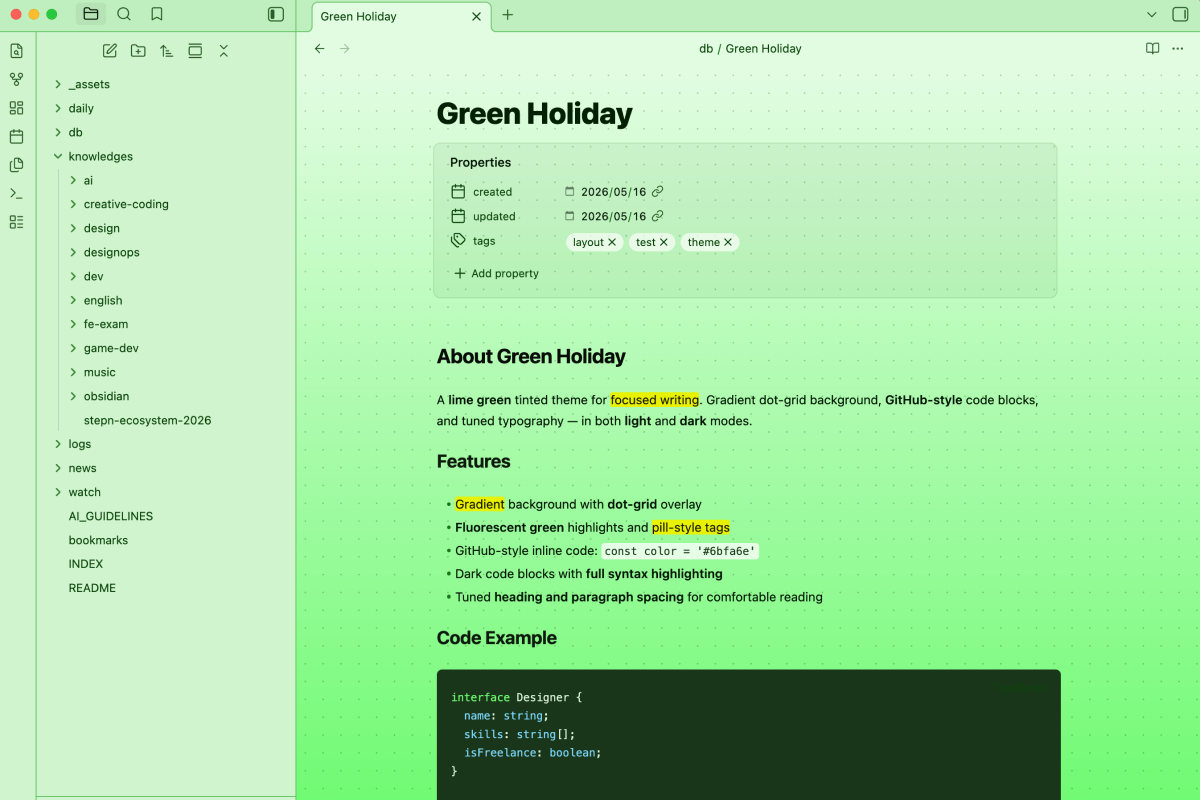Open the INDEX note

coord(86,564)
